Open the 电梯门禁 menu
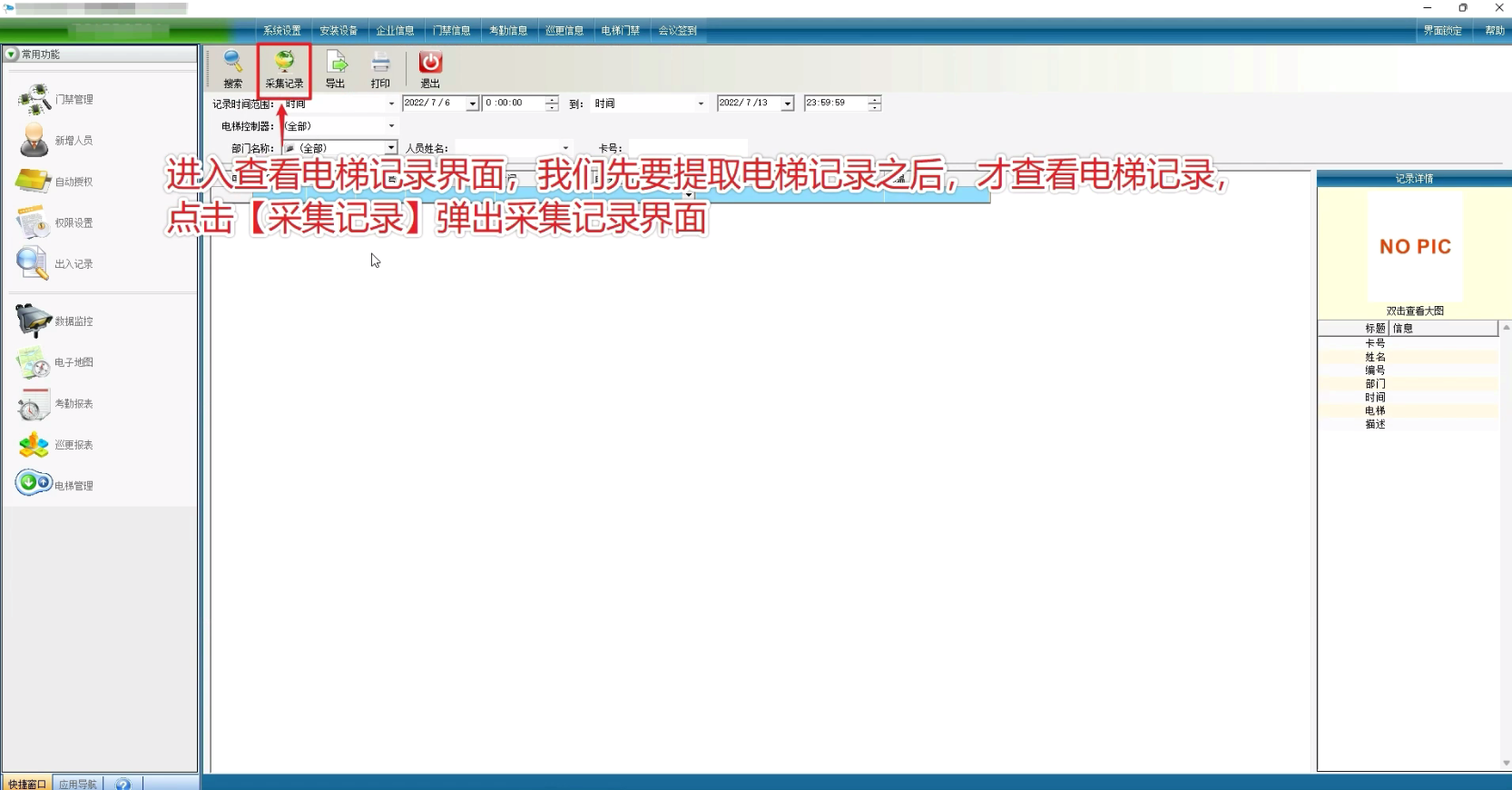Image resolution: width=1512 pixels, height=790 pixels. tap(620, 31)
